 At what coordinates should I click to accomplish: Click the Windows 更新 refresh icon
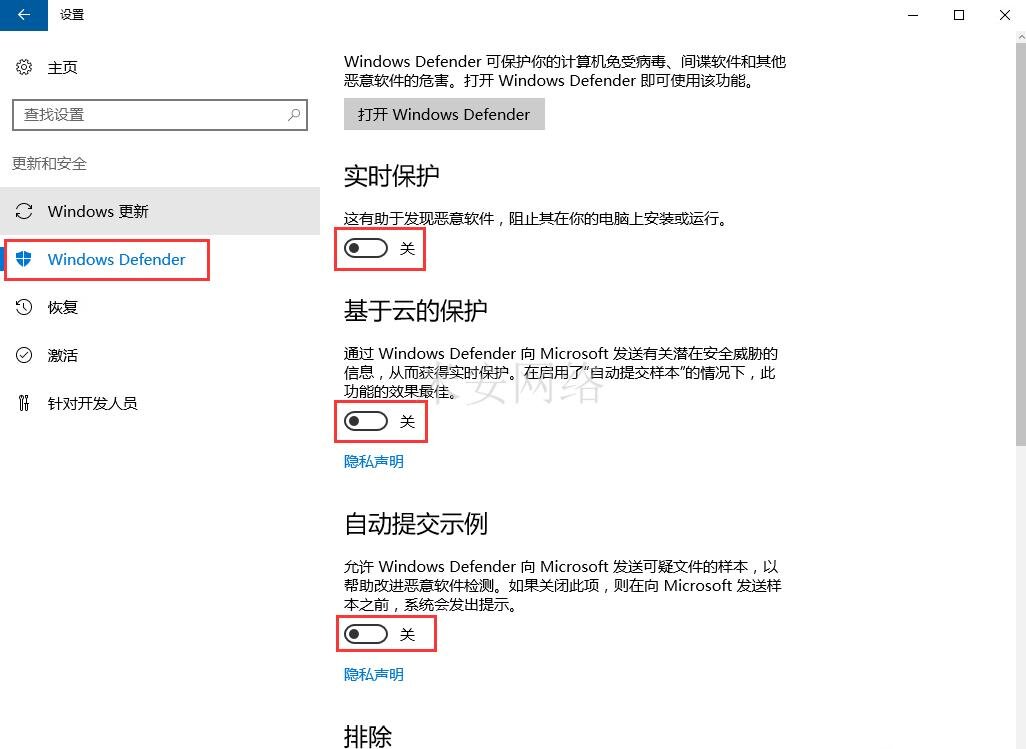[x=24, y=211]
